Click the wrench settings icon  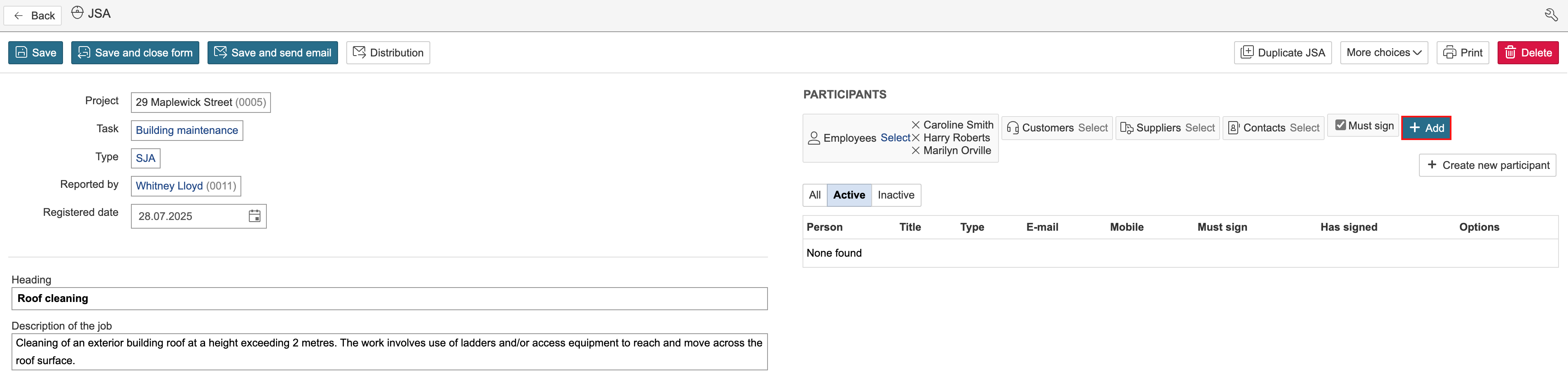[1551, 15]
